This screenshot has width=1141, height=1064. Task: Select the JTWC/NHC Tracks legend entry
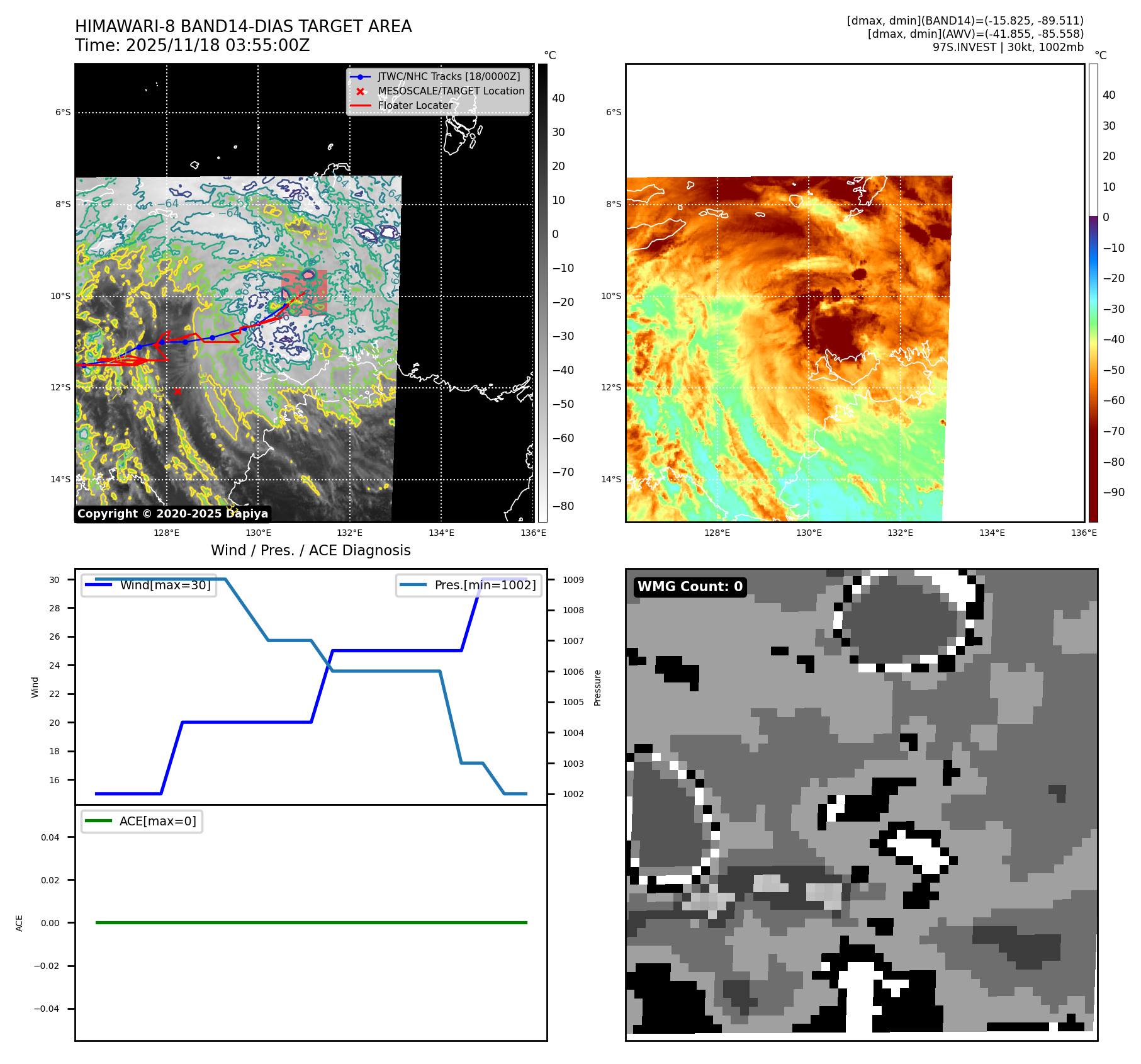tap(449, 77)
